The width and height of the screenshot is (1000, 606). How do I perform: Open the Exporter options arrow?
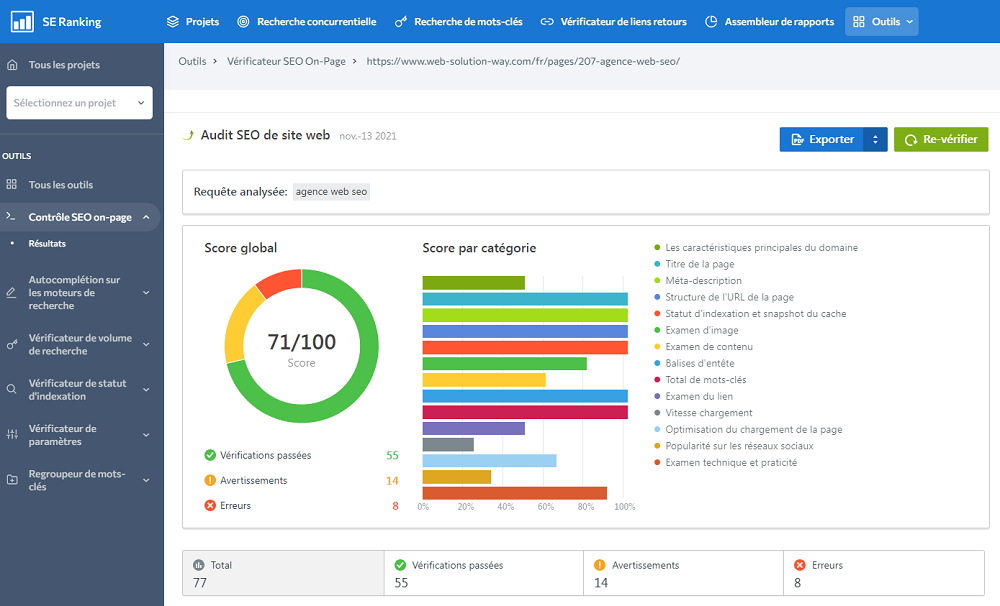pos(875,140)
